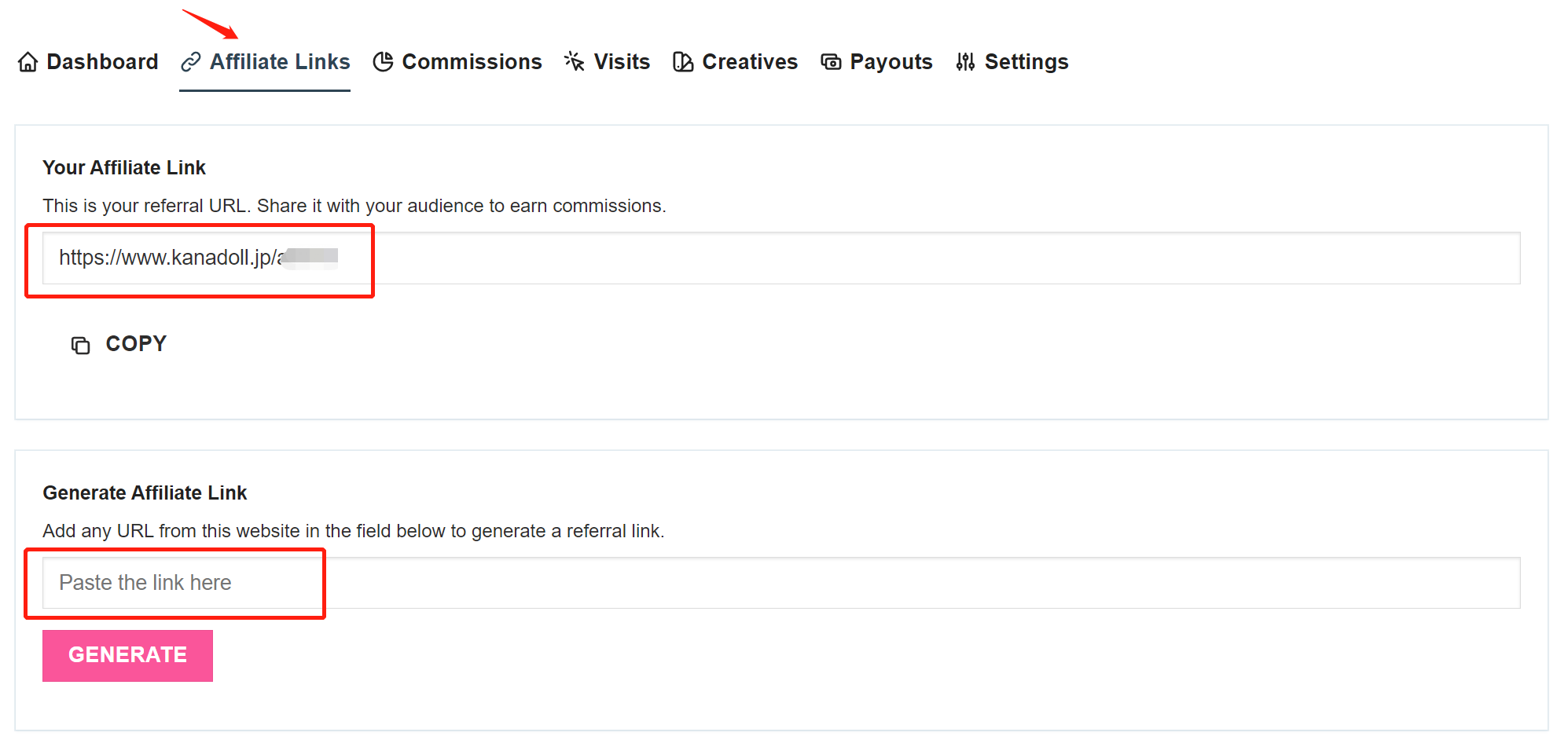Click the 'Generate Affiliate Link' heading

coord(145,493)
